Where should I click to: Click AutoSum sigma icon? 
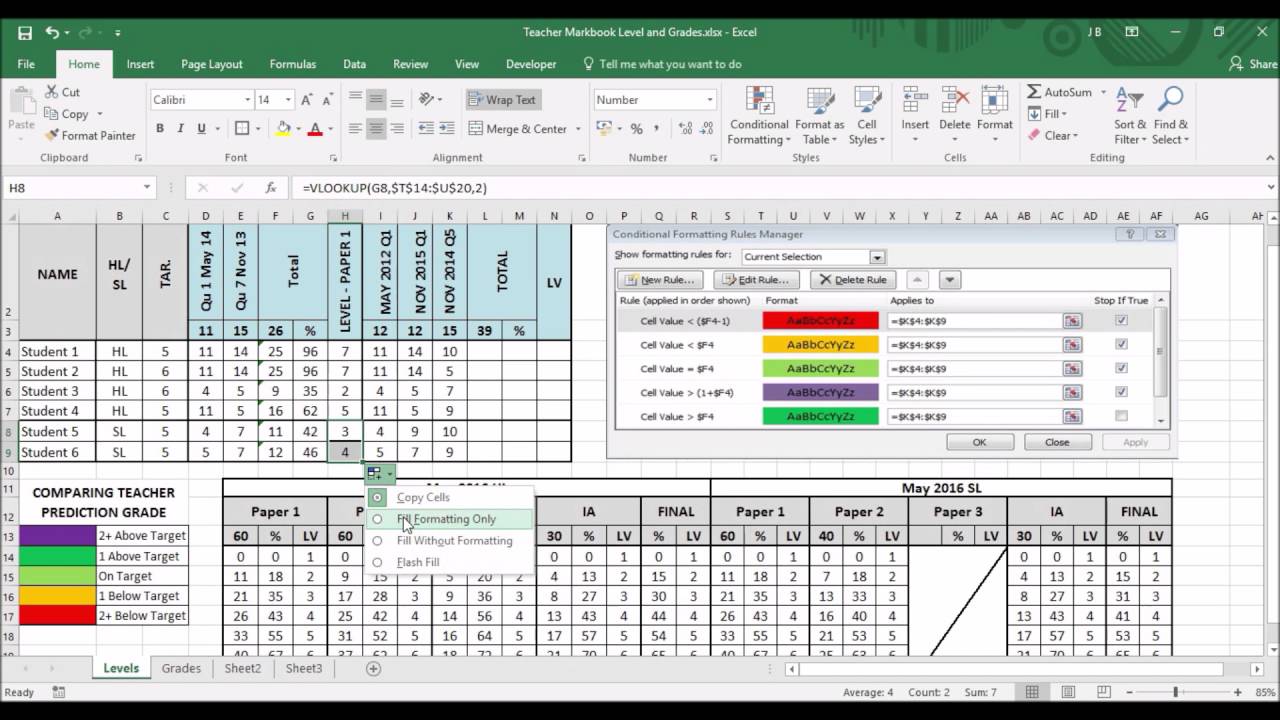click(x=1034, y=92)
